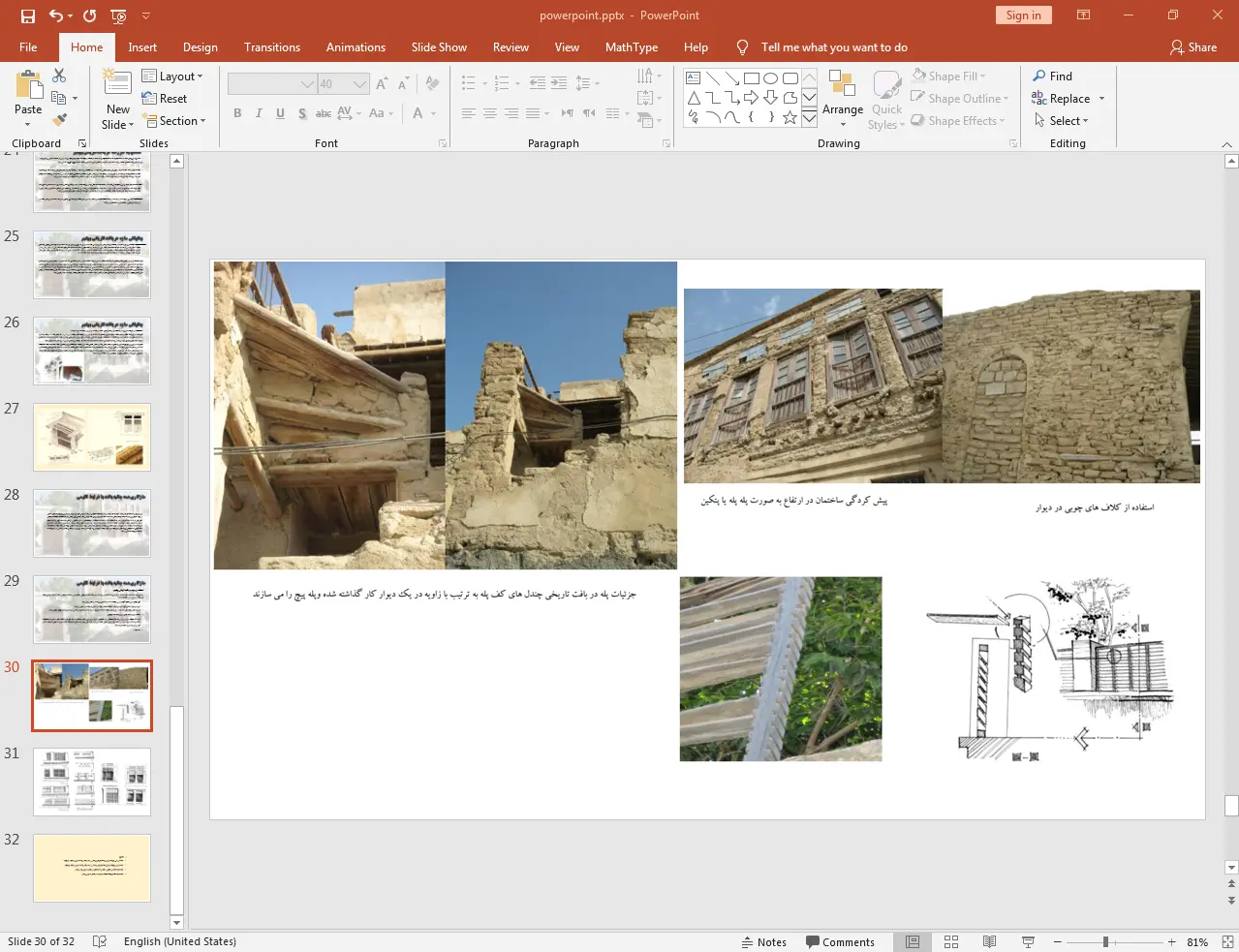Open the Section dropdown
The width and height of the screenshot is (1239, 952).
174,120
